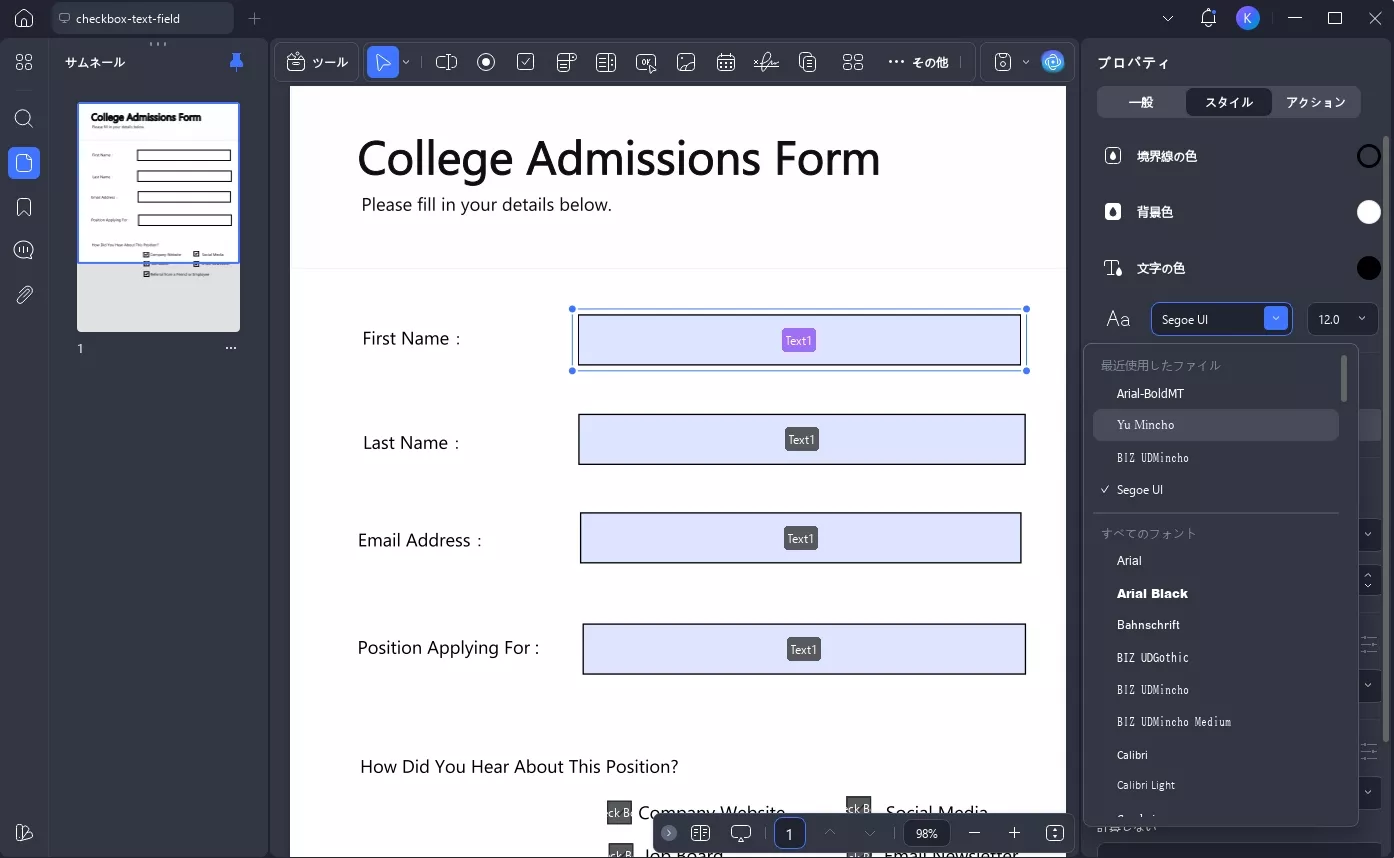
Task: Select the image field form tool
Action: [x=686, y=62]
